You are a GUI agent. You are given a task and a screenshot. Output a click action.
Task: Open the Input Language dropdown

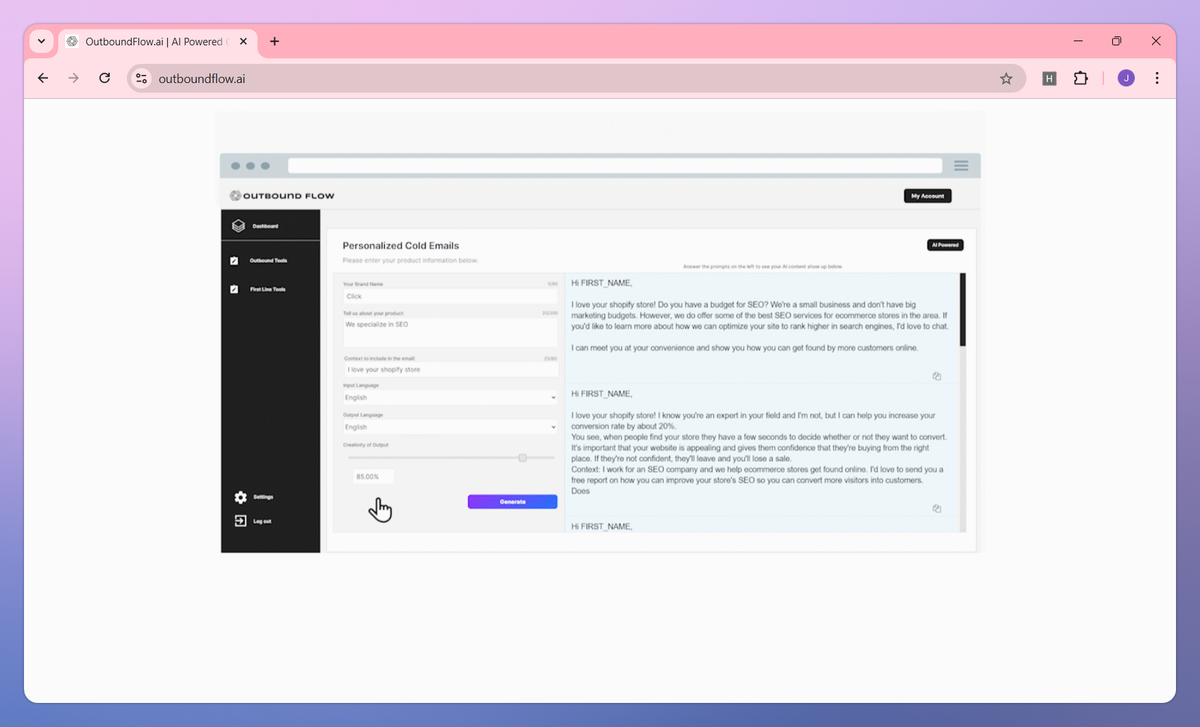448,397
